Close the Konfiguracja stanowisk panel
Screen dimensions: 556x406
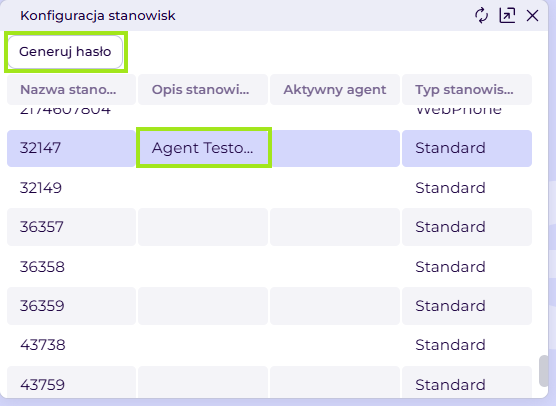[x=532, y=16]
